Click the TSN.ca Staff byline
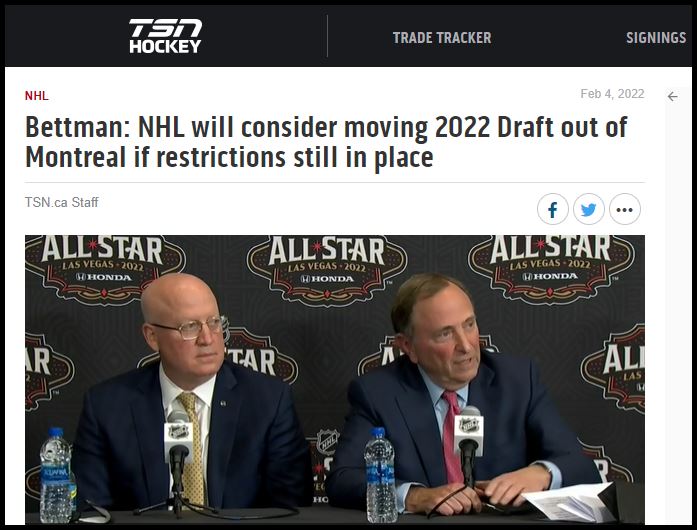The height and width of the screenshot is (530, 697). [x=61, y=202]
